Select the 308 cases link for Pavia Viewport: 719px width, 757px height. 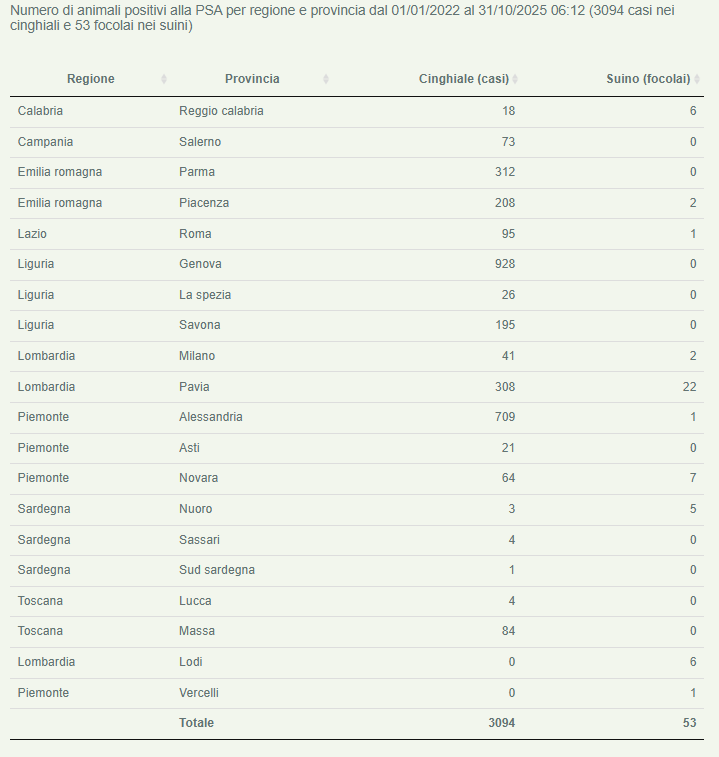pos(505,386)
